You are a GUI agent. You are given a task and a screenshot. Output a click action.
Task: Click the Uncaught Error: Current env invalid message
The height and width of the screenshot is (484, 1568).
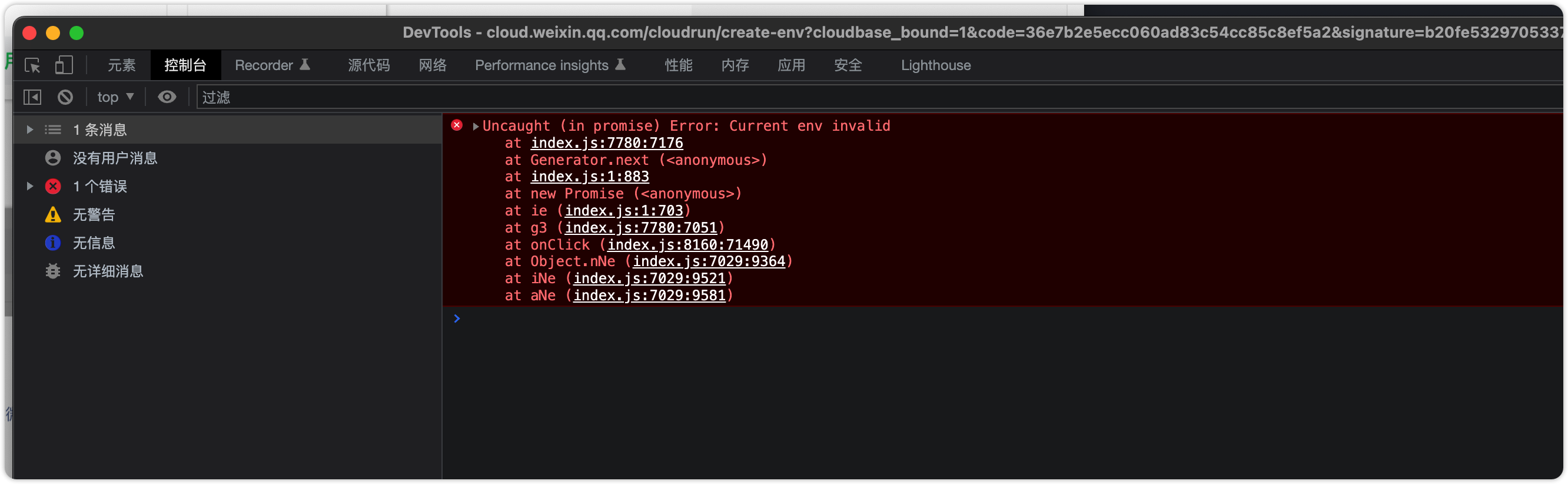686,126
